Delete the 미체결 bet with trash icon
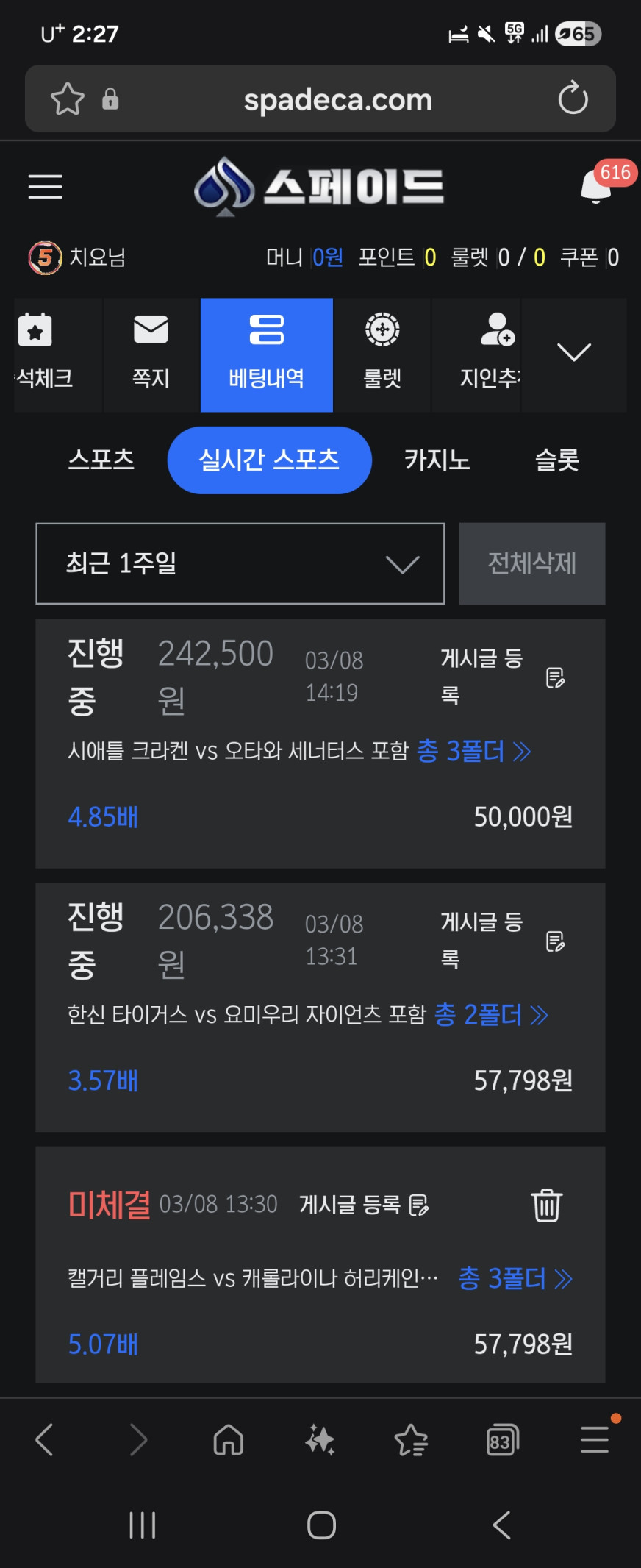641x1568 pixels. [x=546, y=1205]
